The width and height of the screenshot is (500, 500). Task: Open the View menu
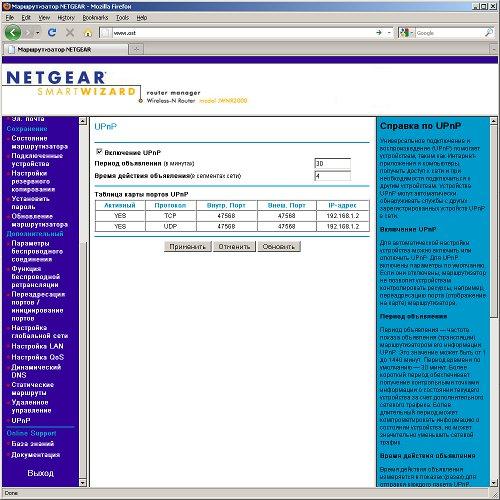(x=44, y=18)
